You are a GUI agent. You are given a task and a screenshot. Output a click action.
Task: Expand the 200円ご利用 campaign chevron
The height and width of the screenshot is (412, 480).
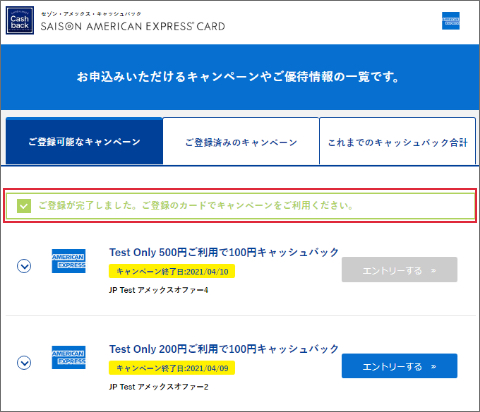click(x=24, y=362)
